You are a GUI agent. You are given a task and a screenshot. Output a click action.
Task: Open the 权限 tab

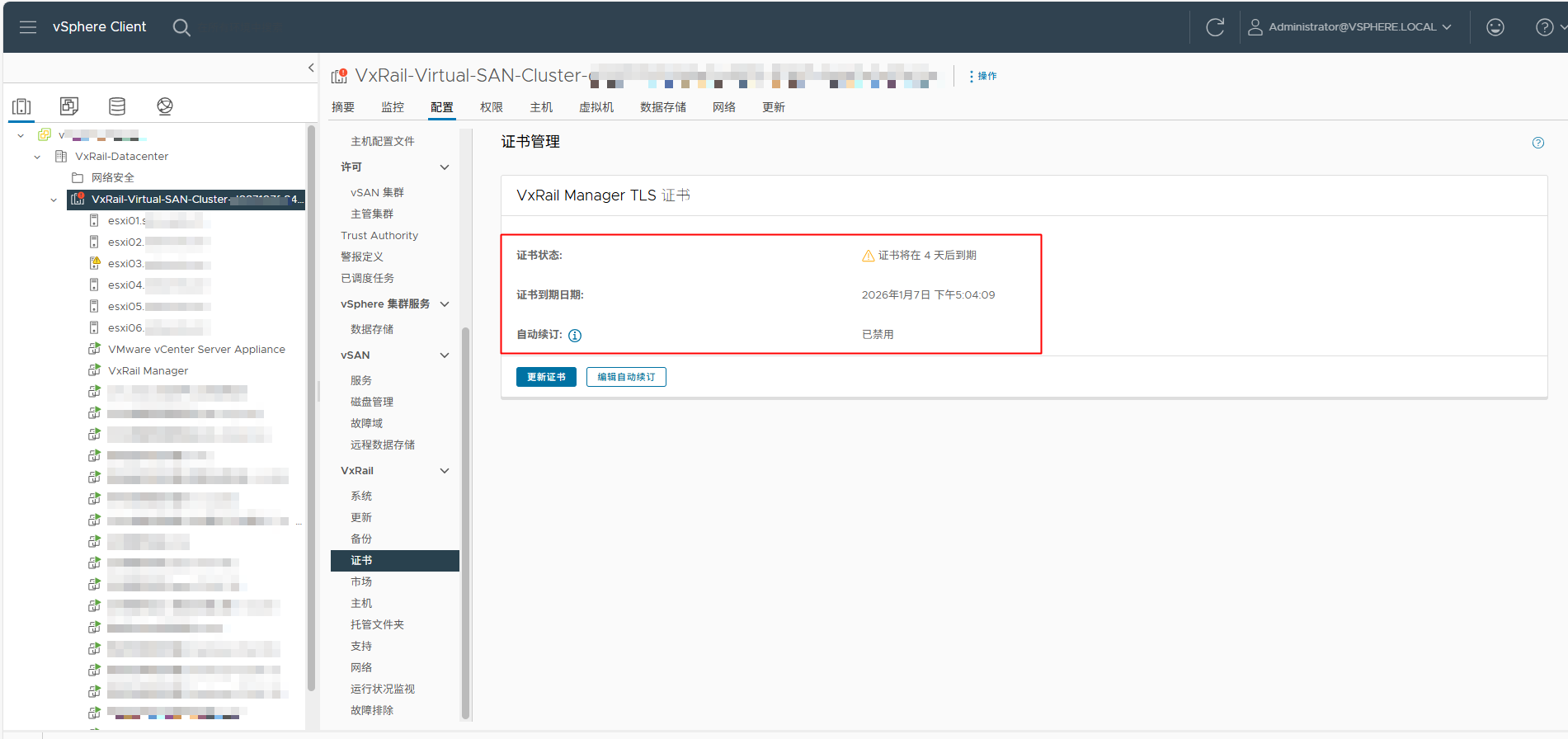[x=492, y=107]
